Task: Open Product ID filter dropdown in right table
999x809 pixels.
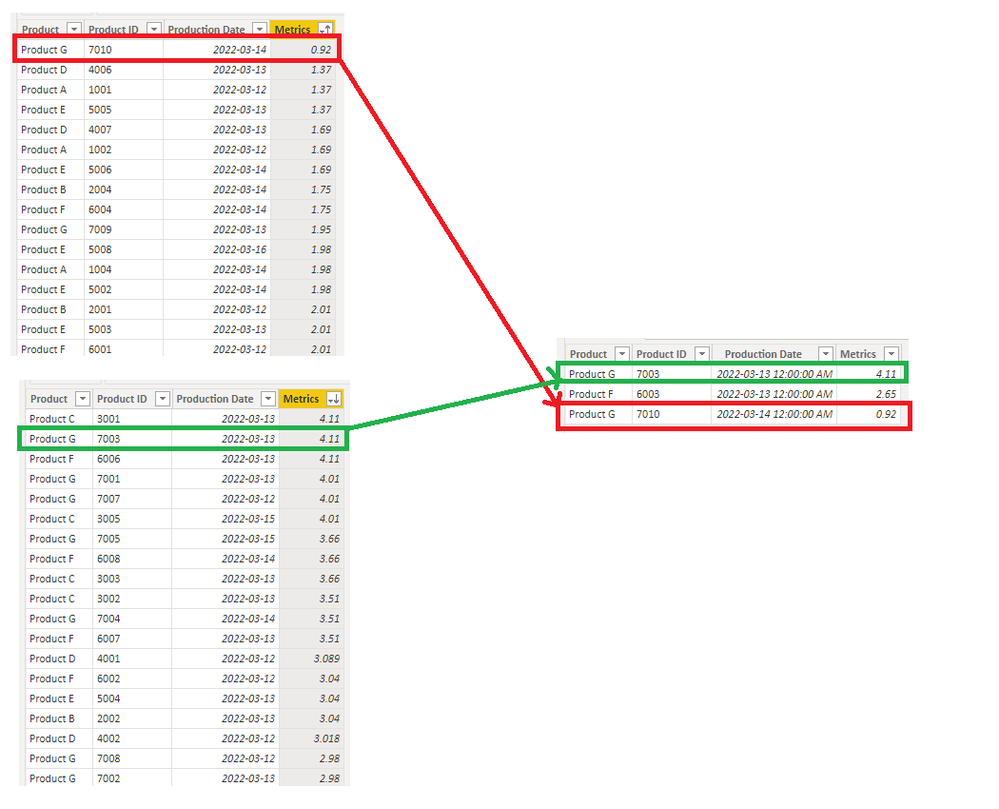Action: 702,354
